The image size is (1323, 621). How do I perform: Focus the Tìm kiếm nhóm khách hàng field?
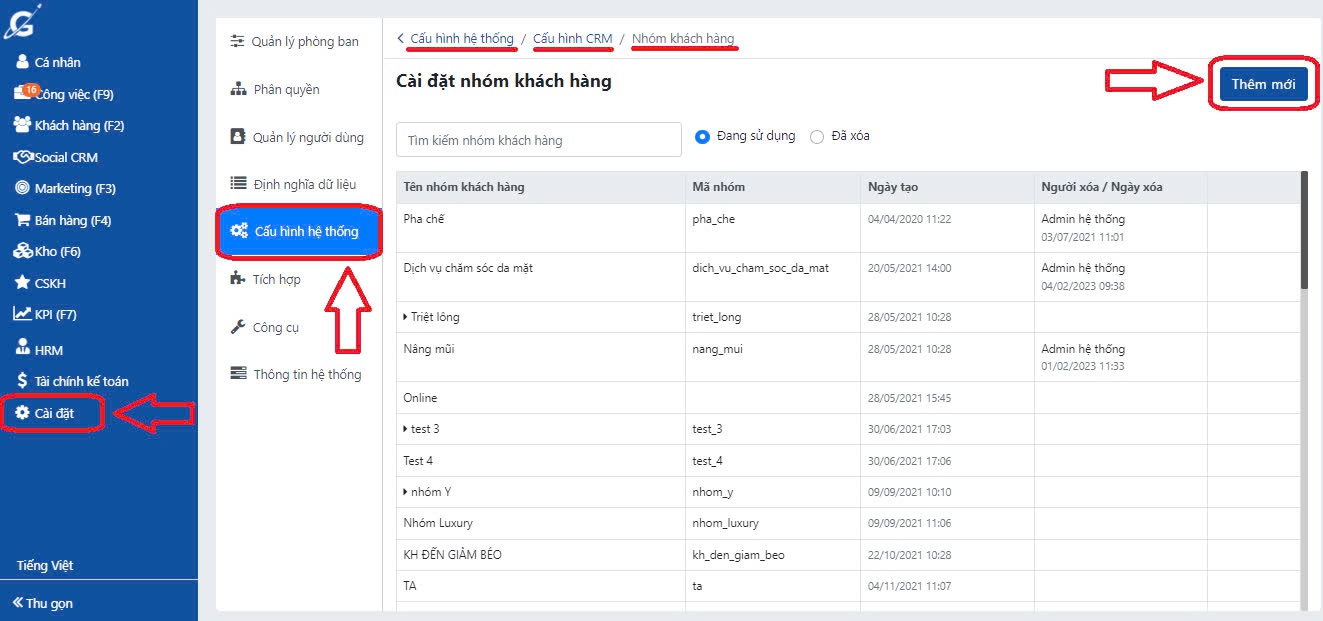(x=539, y=140)
